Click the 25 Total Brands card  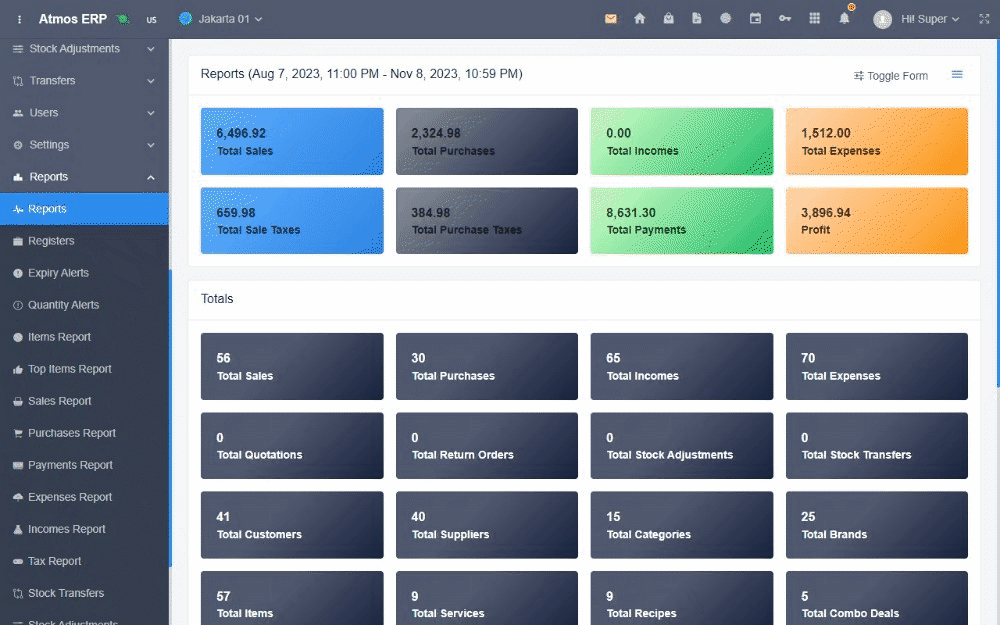[x=877, y=525]
